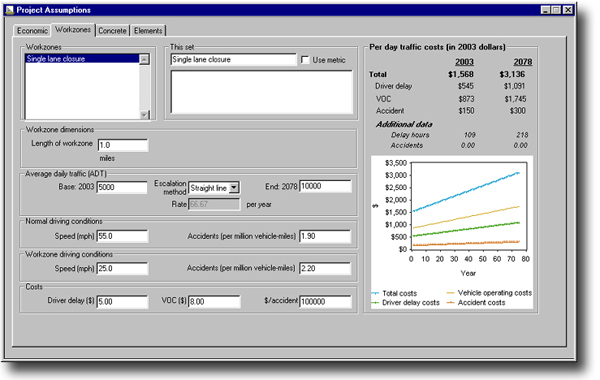This screenshot has height=380, width=600.
Task: Maximize the Project Assumptions window
Action: tap(557, 10)
